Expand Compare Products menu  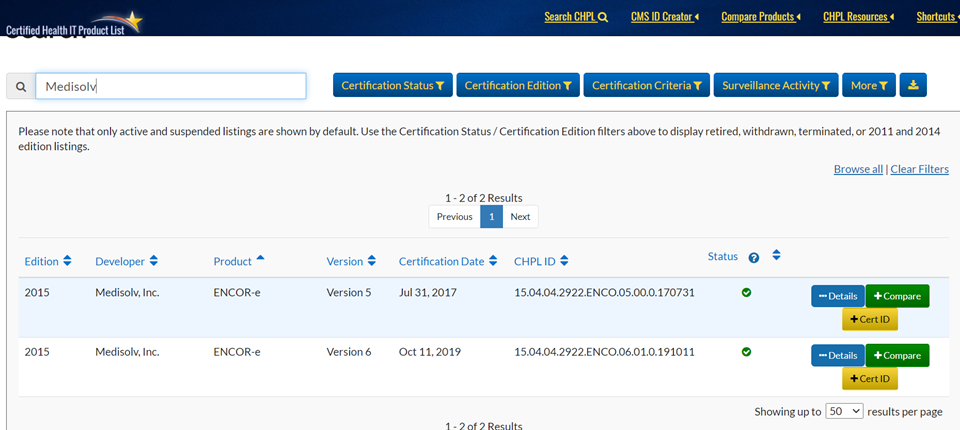761,17
